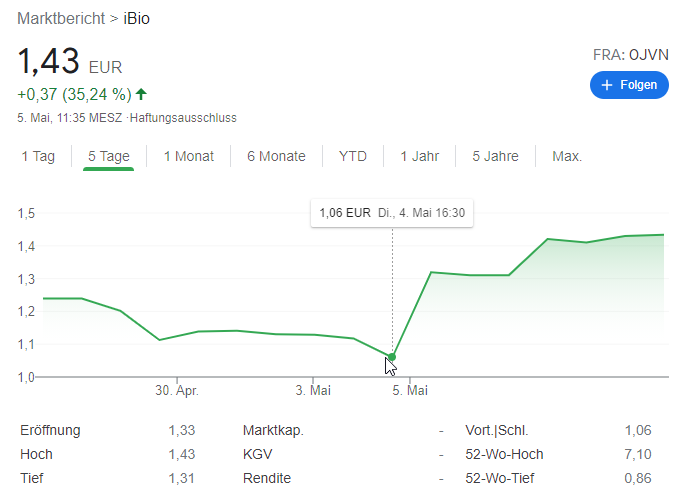This screenshot has width=679, height=502.
Task: Click the 1,5 y-axis label
Action: pos(26,214)
